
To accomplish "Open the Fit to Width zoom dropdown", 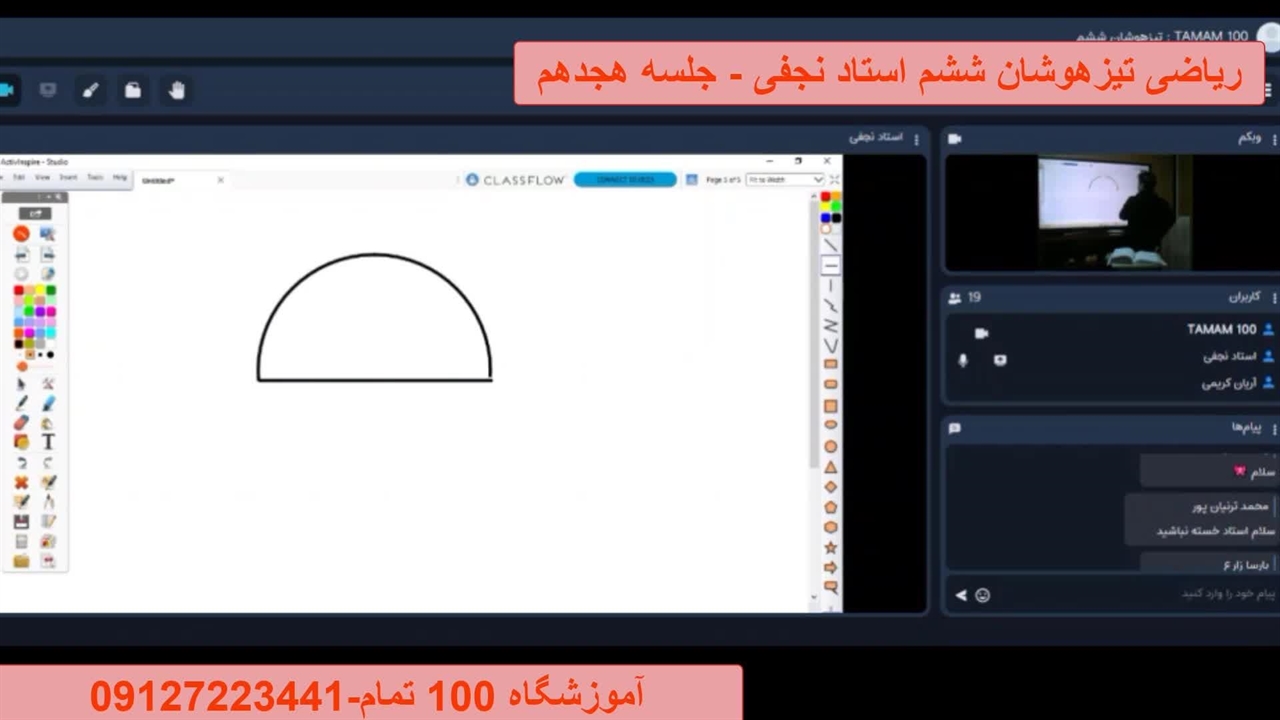I will point(786,180).
